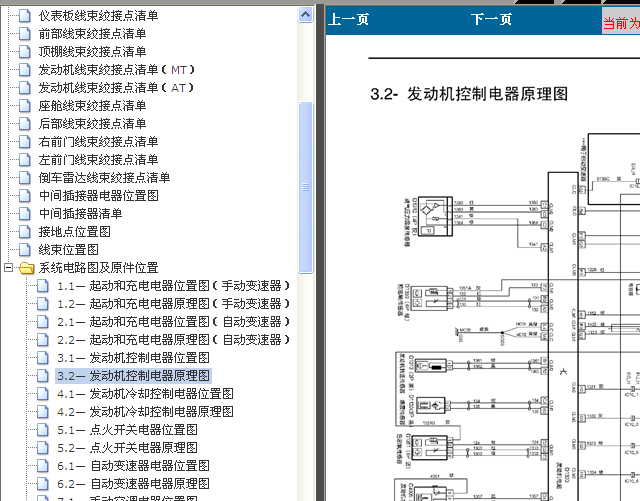Open 前部线束绞接点清单 entry
The image size is (640, 501).
point(92,34)
